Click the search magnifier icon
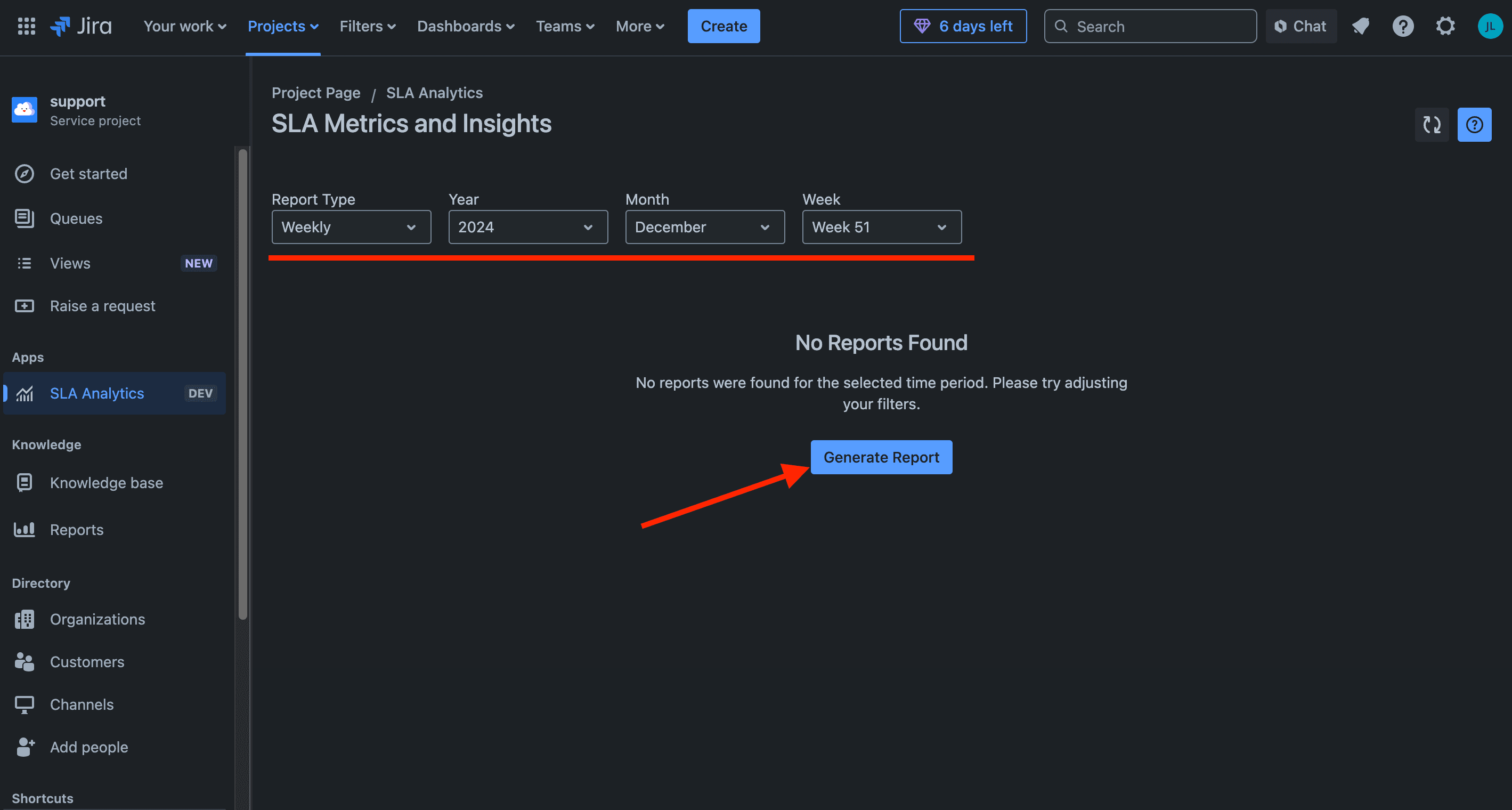Viewport: 1512px width, 810px height. (x=1061, y=27)
